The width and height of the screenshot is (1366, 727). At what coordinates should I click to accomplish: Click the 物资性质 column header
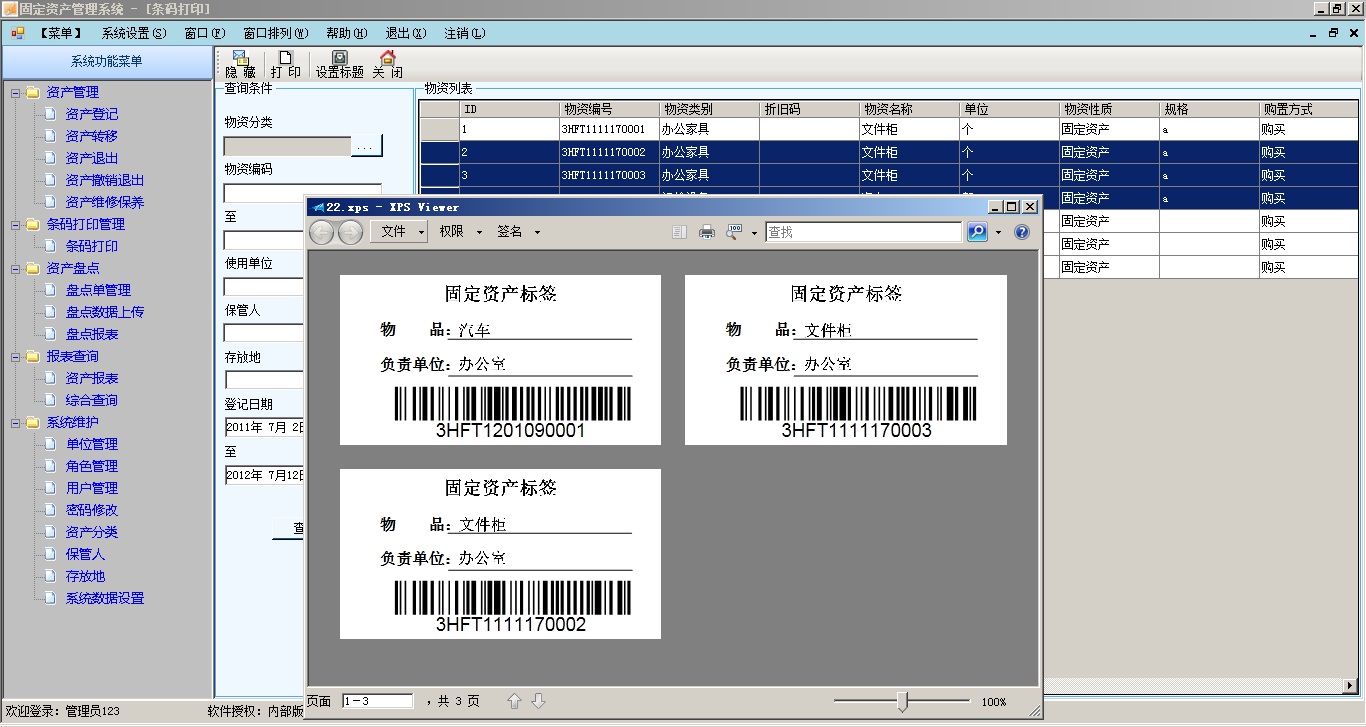coord(1110,109)
